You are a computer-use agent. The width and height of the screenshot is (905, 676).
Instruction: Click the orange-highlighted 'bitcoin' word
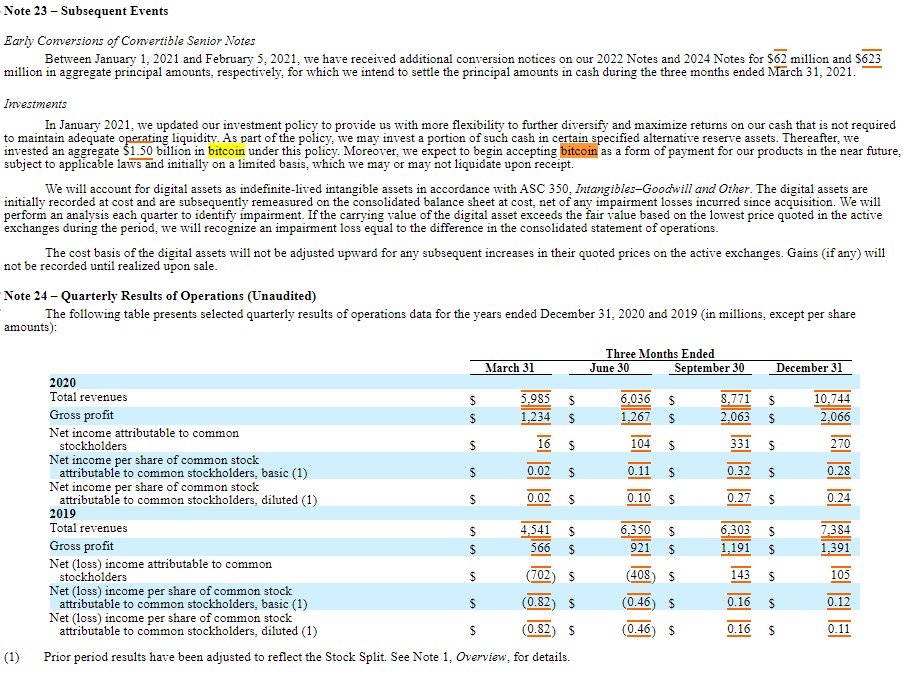pos(579,151)
